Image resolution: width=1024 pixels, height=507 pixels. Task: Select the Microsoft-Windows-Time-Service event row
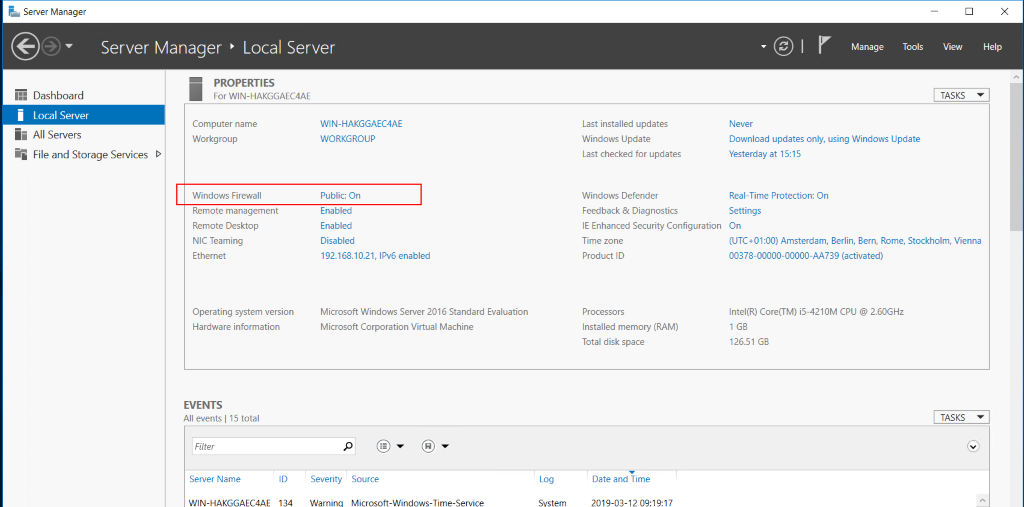tap(581, 502)
